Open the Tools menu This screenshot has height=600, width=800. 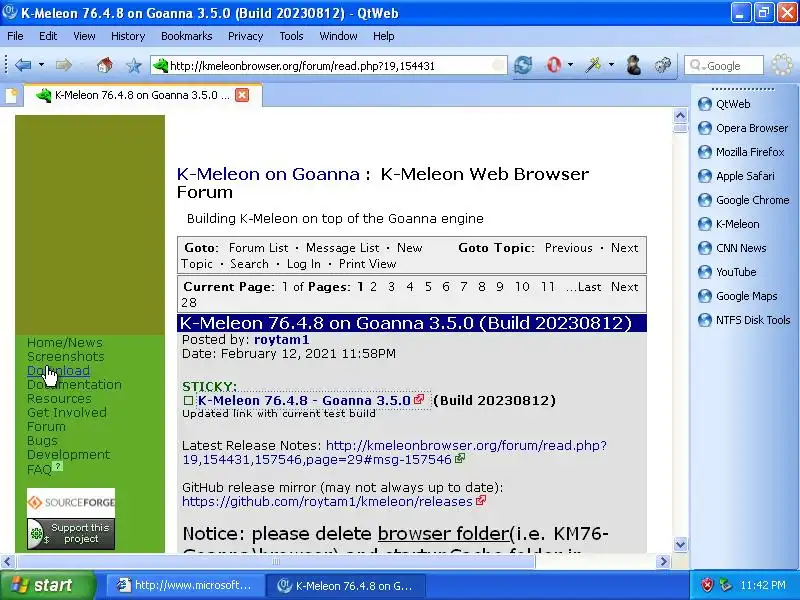point(291,36)
